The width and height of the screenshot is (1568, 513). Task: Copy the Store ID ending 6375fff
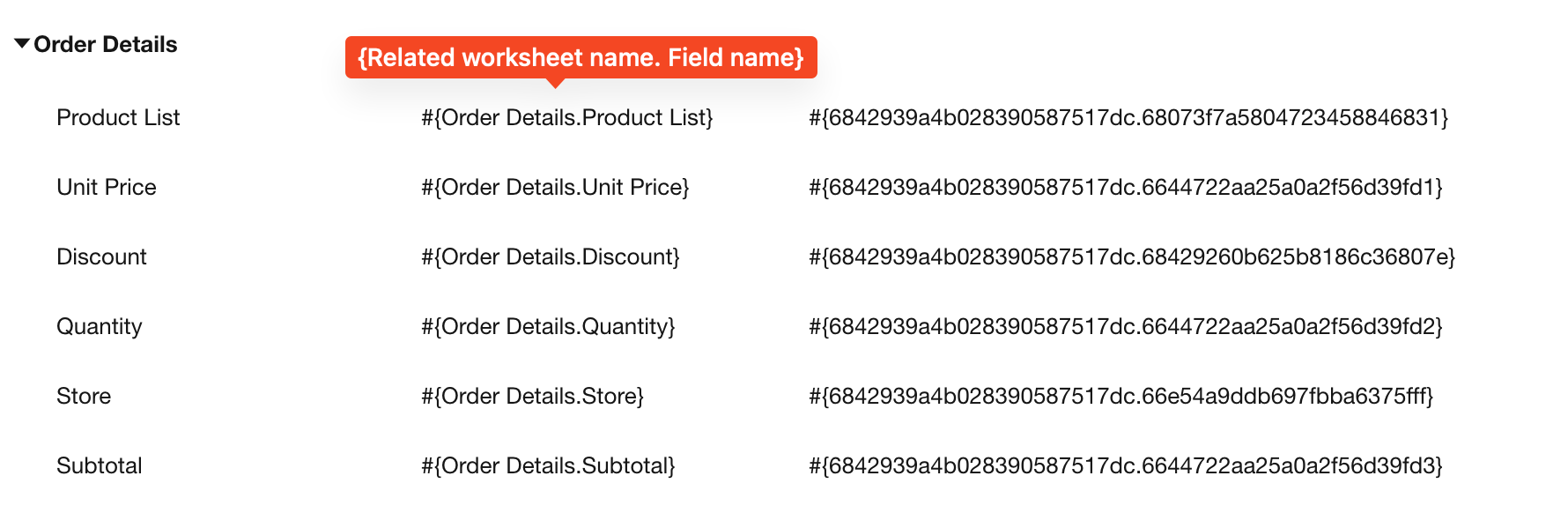(x=1121, y=396)
